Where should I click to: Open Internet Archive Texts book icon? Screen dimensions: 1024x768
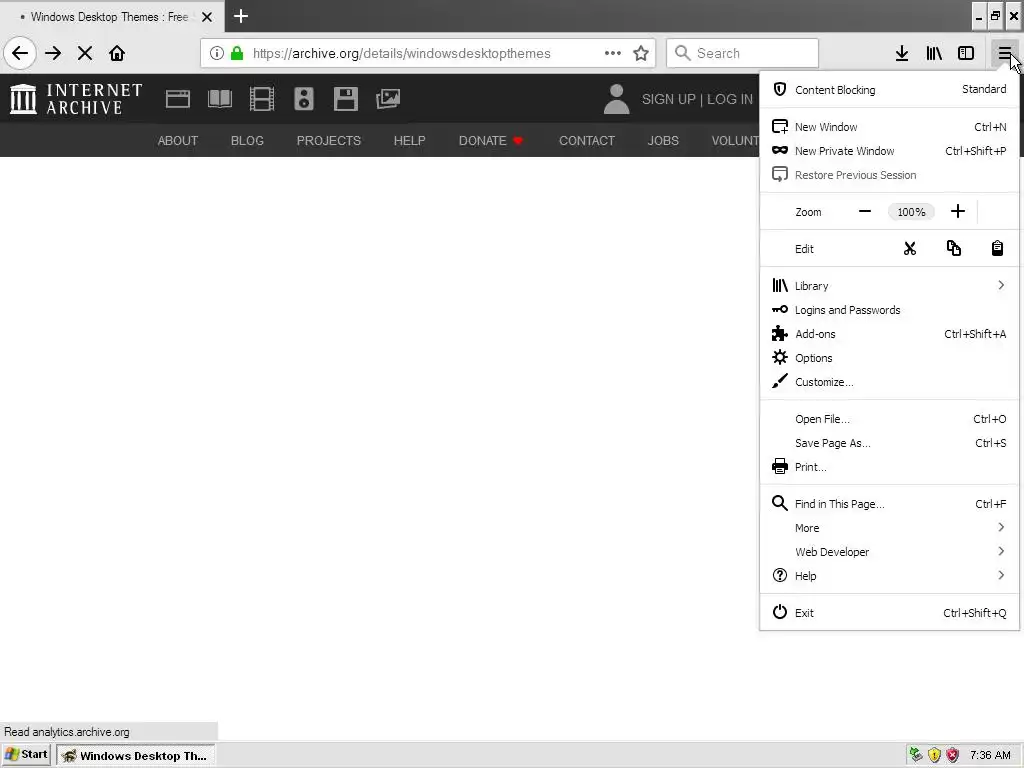(219, 99)
